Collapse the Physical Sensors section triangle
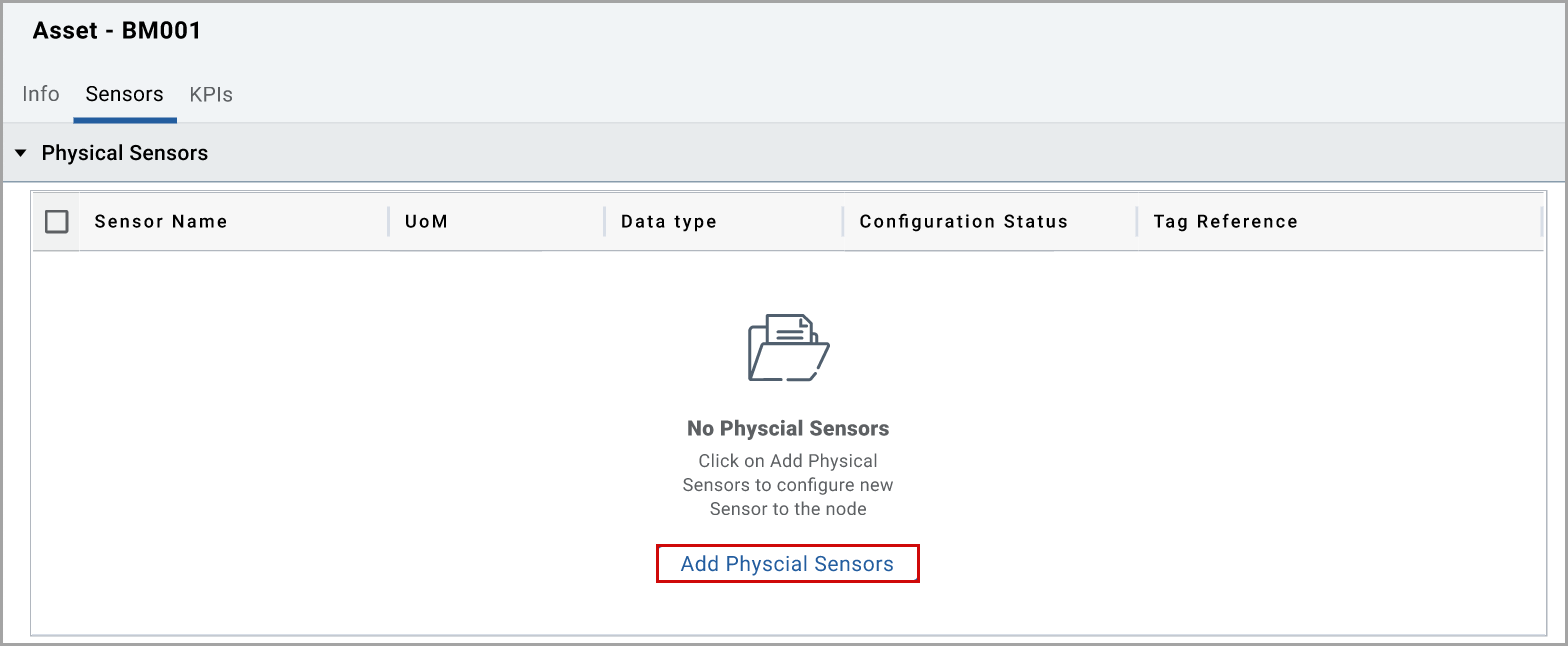The width and height of the screenshot is (1568, 646). [x=20, y=153]
